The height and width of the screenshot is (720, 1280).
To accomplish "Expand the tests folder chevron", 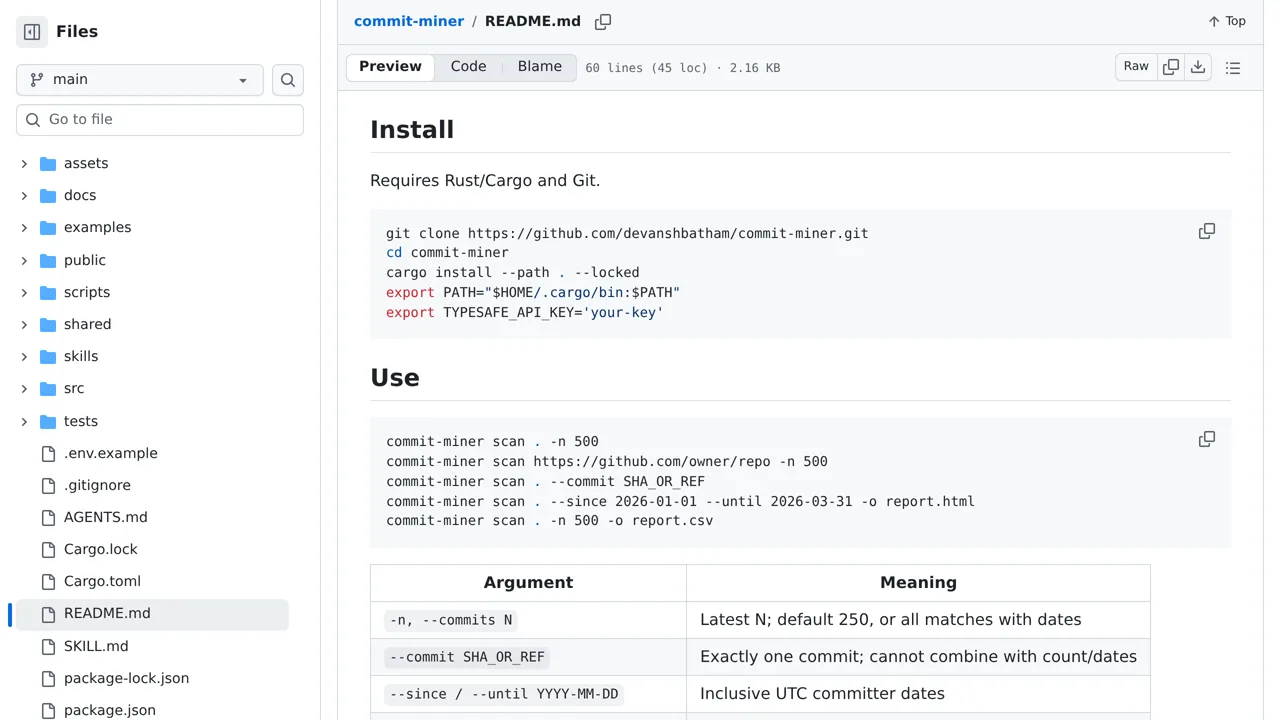I will [24, 421].
